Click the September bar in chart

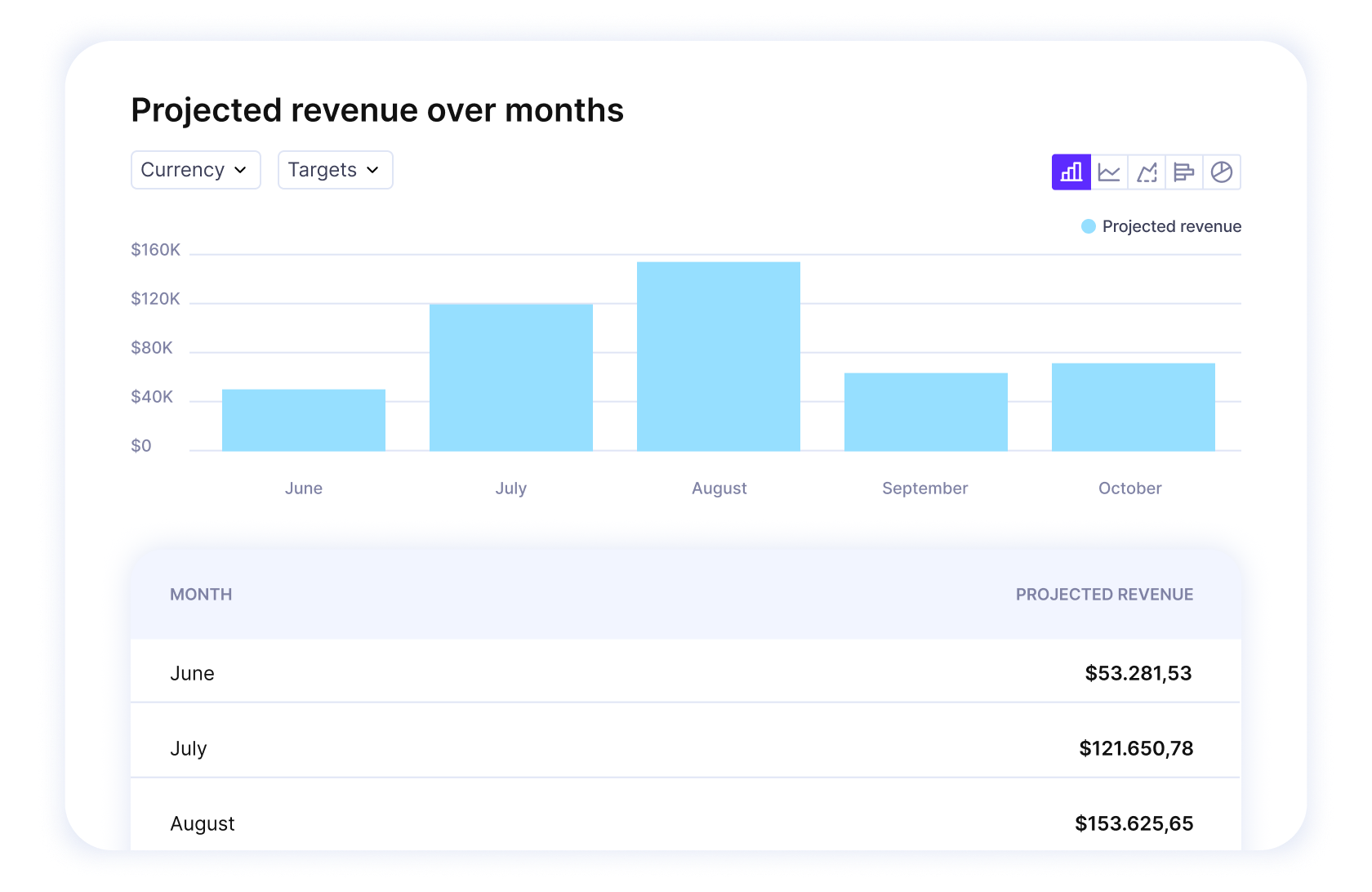(926, 412)
